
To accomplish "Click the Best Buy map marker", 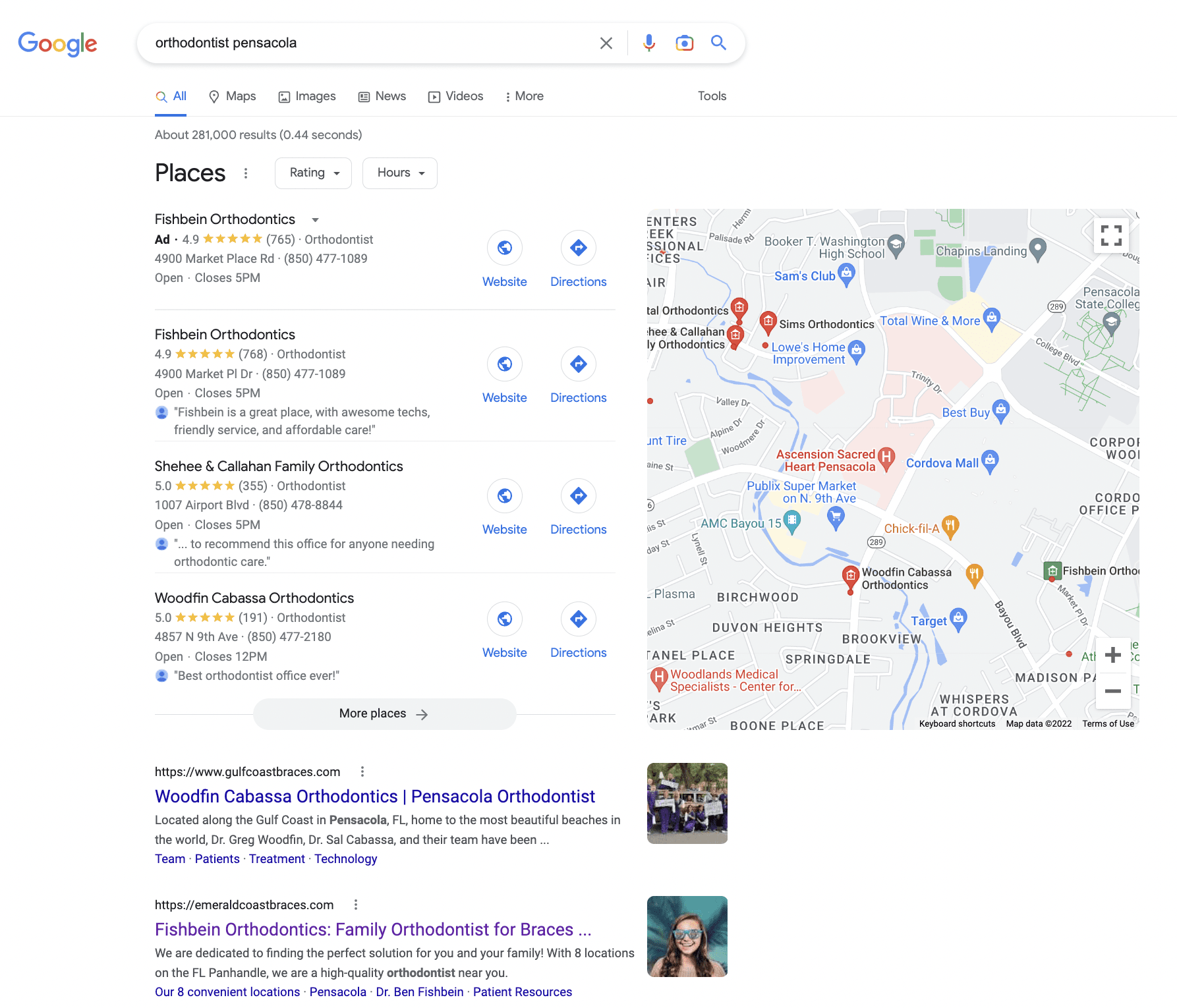I will [x=1000, y=411].
